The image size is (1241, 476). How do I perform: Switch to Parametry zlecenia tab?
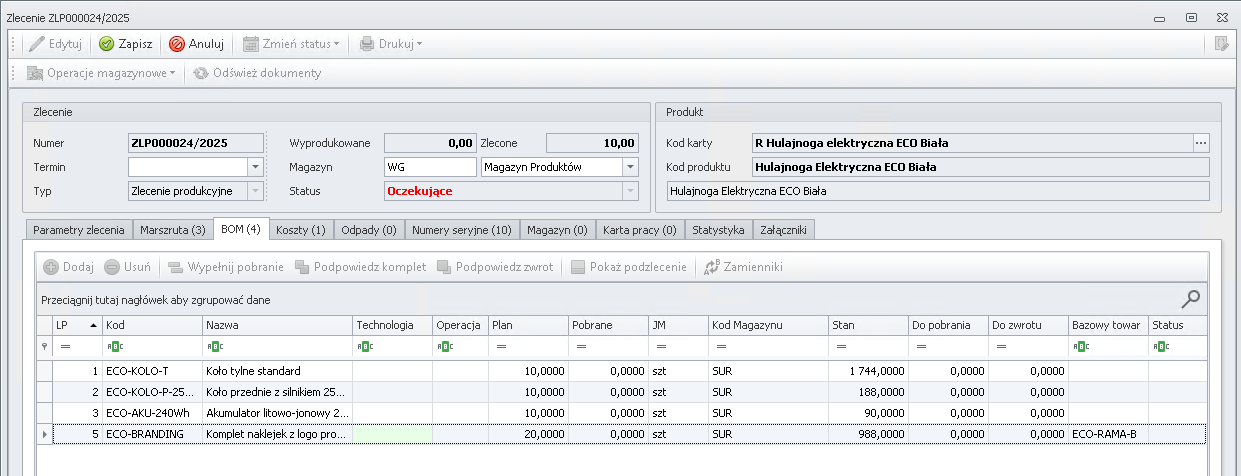point(79,230)
